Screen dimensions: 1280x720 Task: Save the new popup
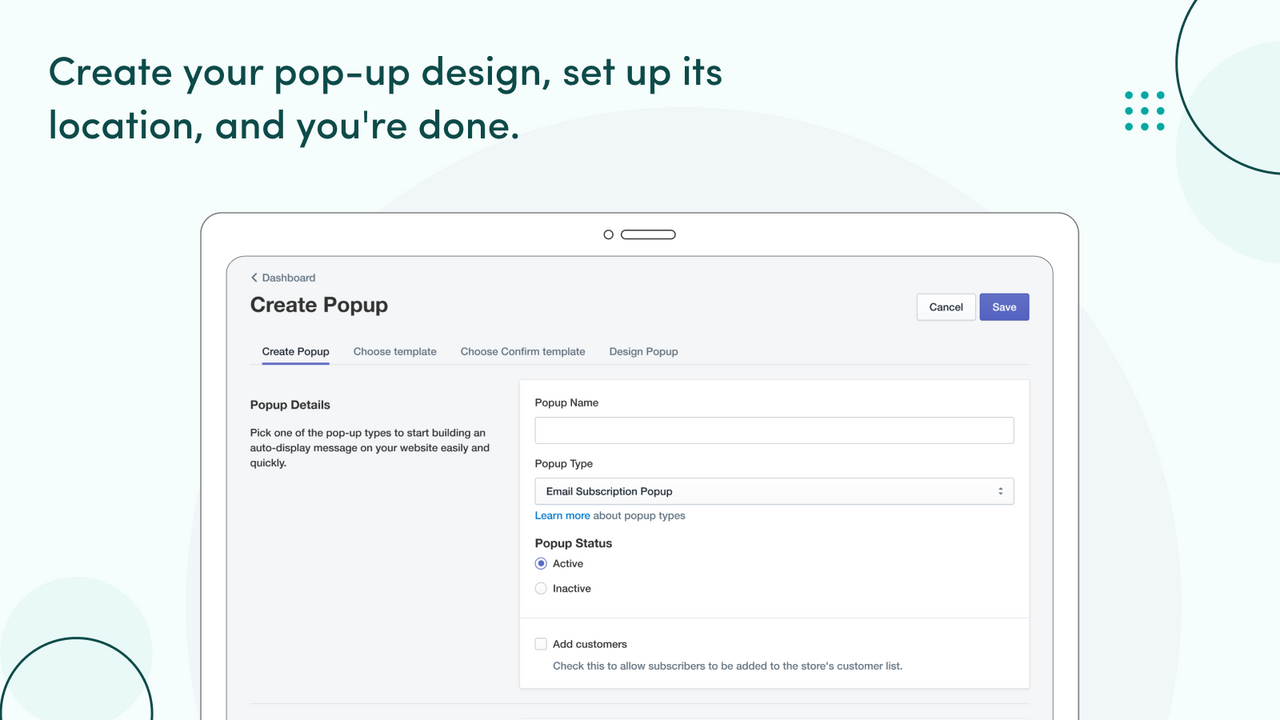[1004, 306]
